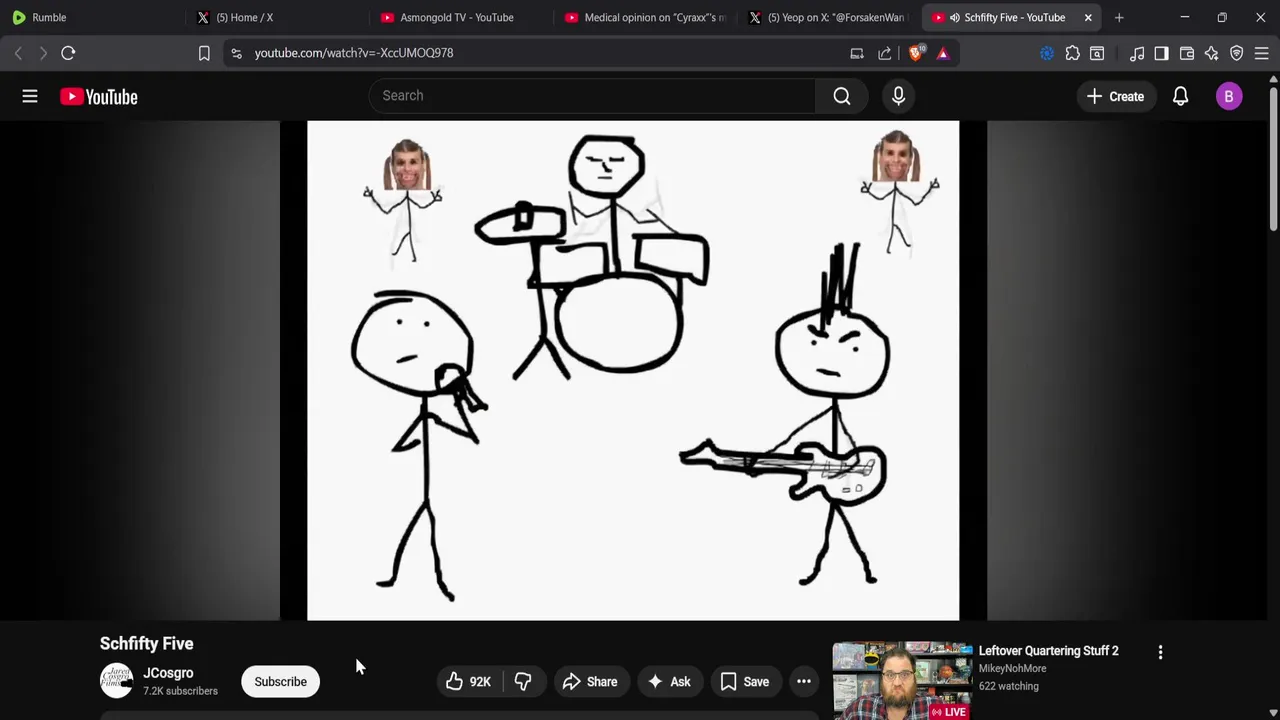The width and height of the screenshot is (1280, 720).
Task: Click the URL address bar
Action: tap(540, 53)
